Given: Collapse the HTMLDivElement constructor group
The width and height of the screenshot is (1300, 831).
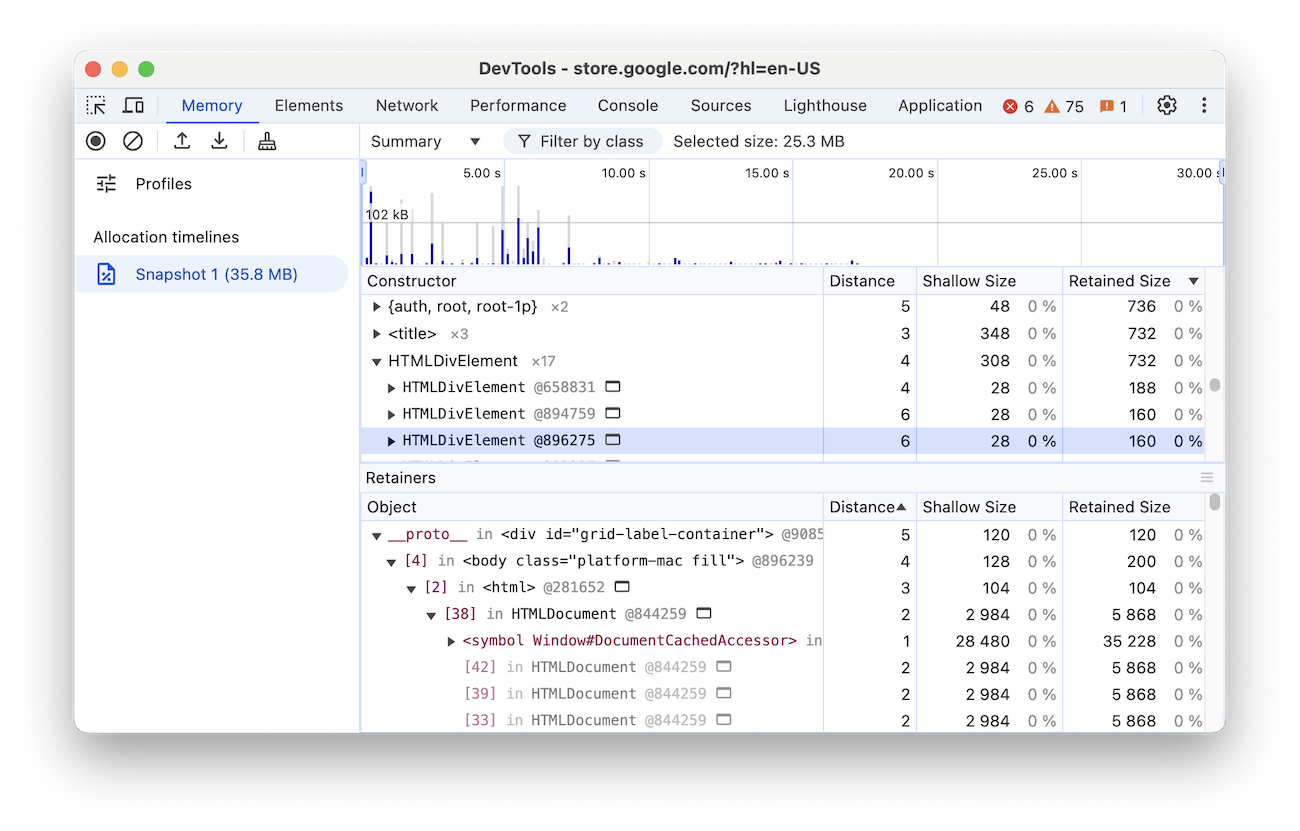Looking at the screenshot, I should click(x=378, y=360).
